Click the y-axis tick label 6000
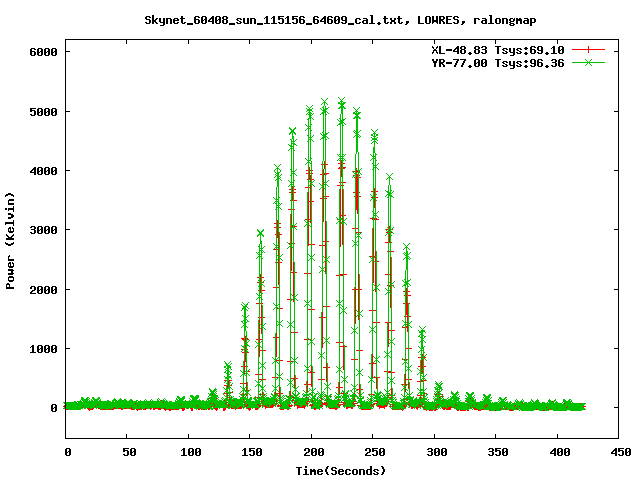The image size is (640, 480). tap(43, 52)
